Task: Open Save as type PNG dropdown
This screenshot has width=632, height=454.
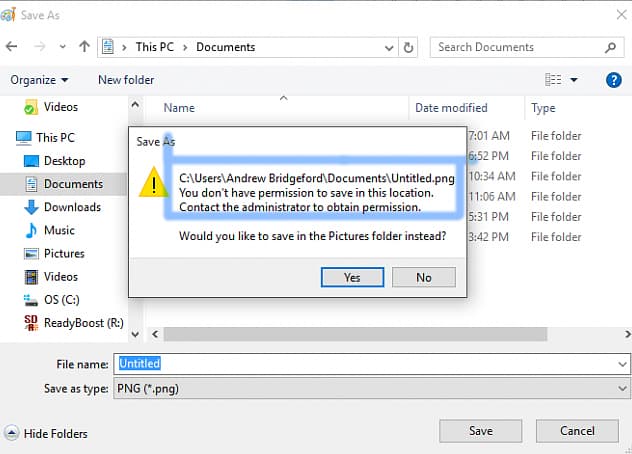Action: click(372, 389)
